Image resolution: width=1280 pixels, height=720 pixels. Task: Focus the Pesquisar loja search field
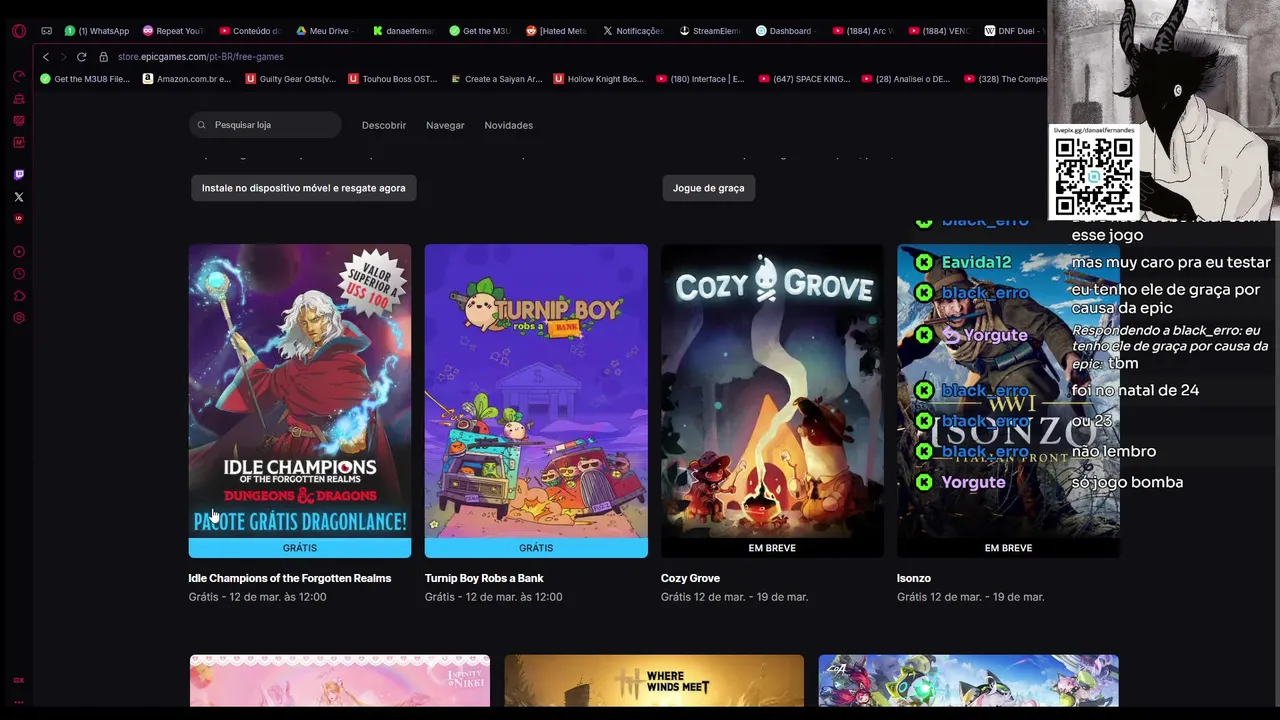(x=265, y=125)
